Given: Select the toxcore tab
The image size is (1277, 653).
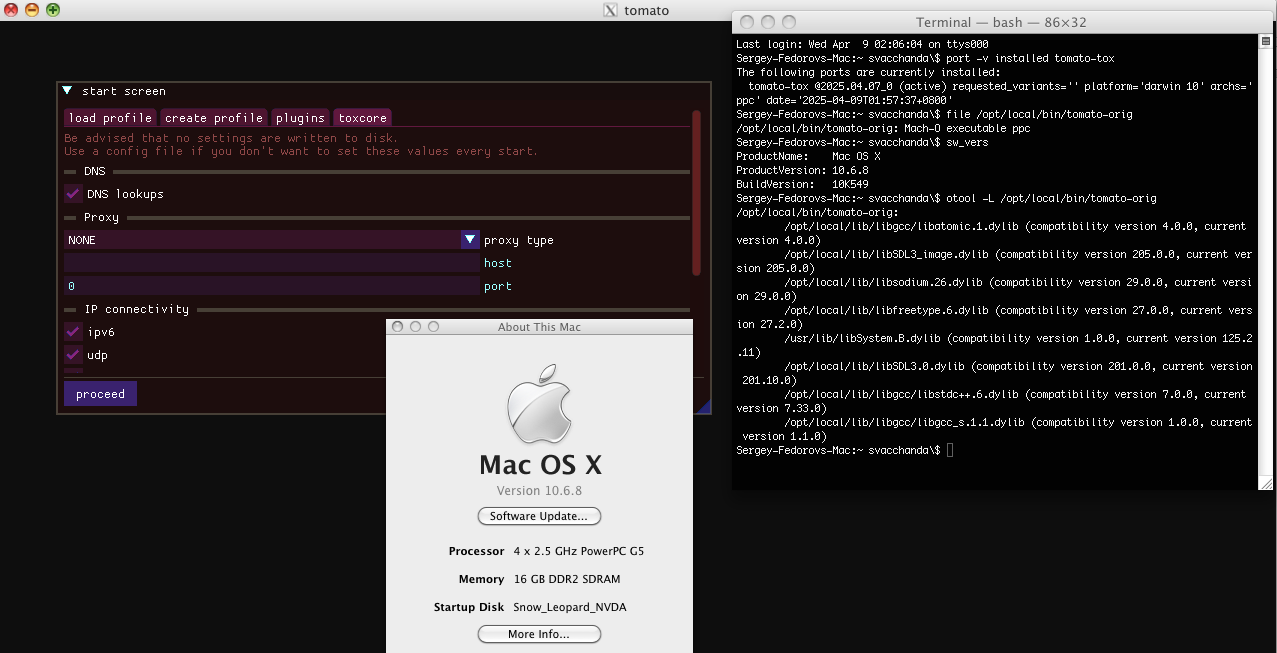Looking at the screenshot, I should tap(362, 118).
